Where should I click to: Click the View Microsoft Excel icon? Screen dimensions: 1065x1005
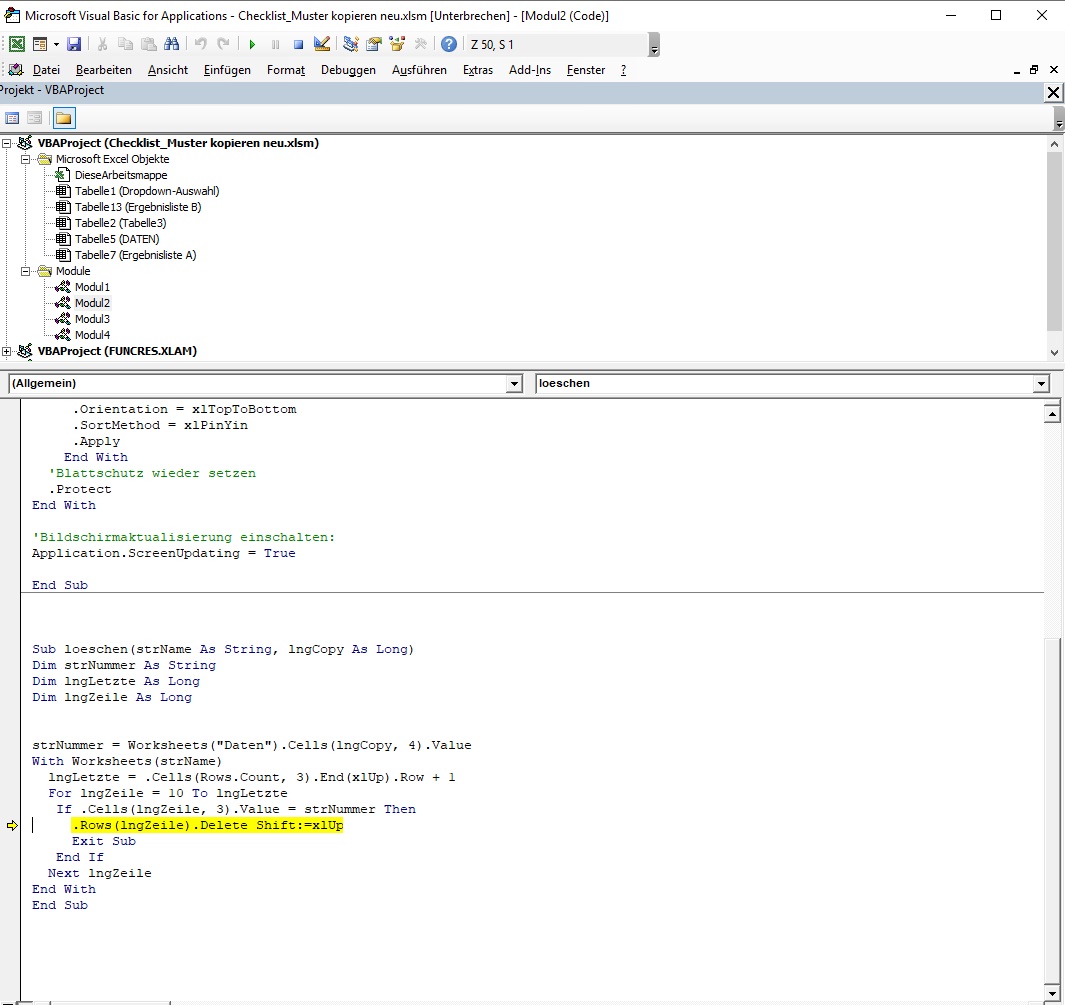click(17, 44)
